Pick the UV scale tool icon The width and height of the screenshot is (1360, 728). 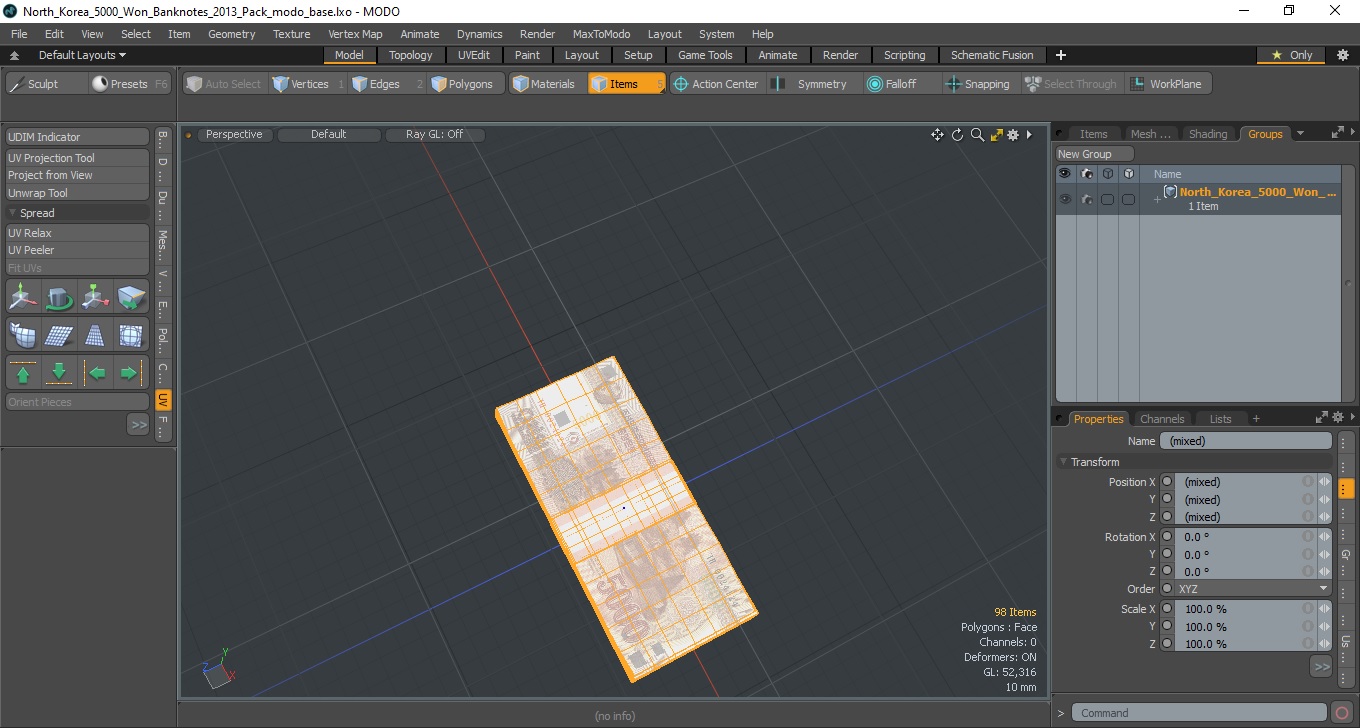click(x=95, y=297)
